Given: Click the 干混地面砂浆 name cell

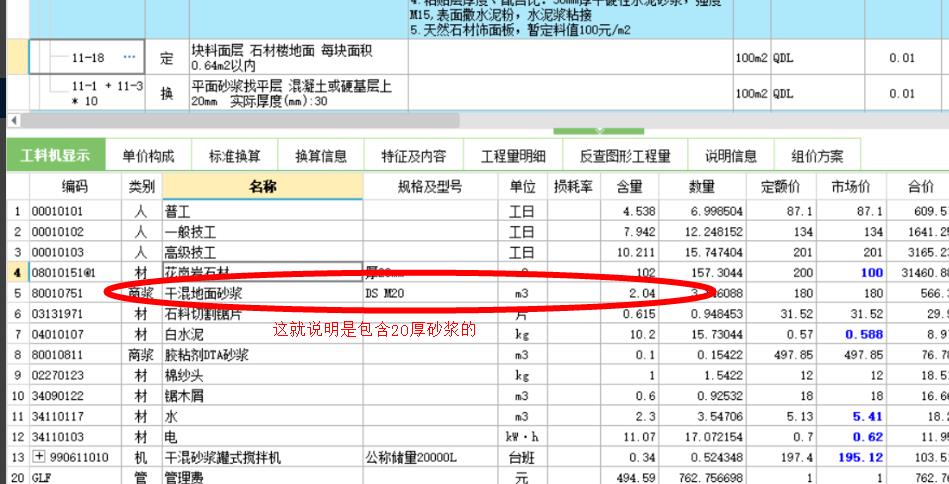Looking at the screenshot, I should pyautogui.click(x=263, y=293).
